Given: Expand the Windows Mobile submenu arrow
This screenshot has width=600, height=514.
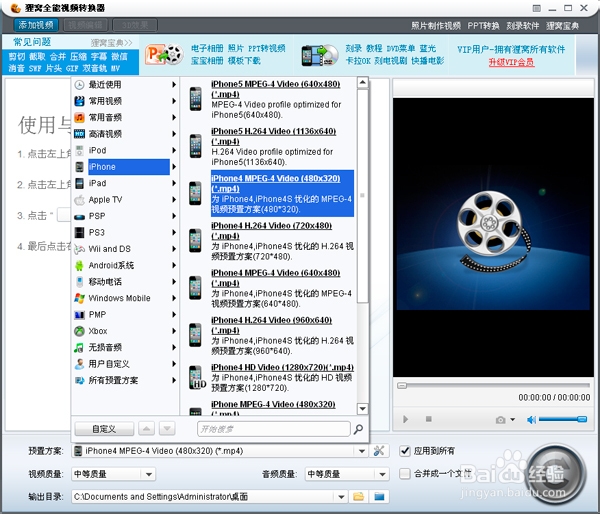Looking at the screenshot, I should [x=174, y=298].
